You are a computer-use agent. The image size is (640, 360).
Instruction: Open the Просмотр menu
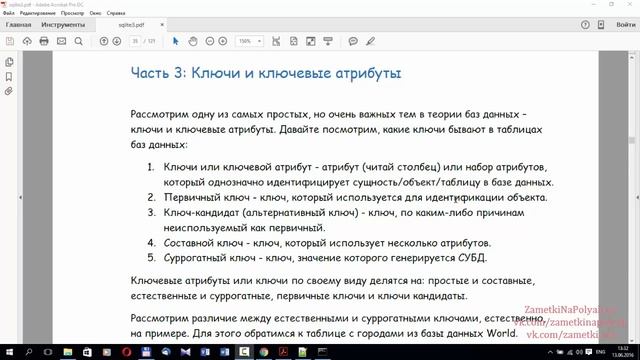click(x=72, y=13)
